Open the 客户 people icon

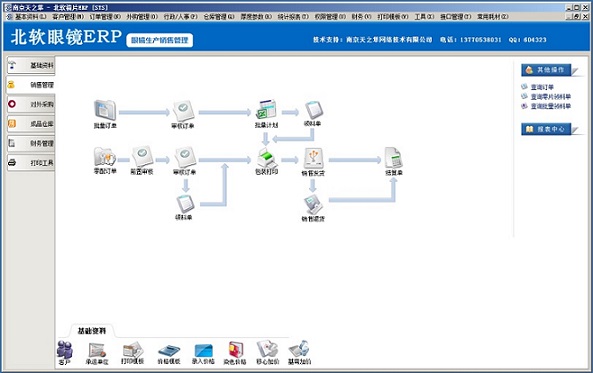point(65,350)
